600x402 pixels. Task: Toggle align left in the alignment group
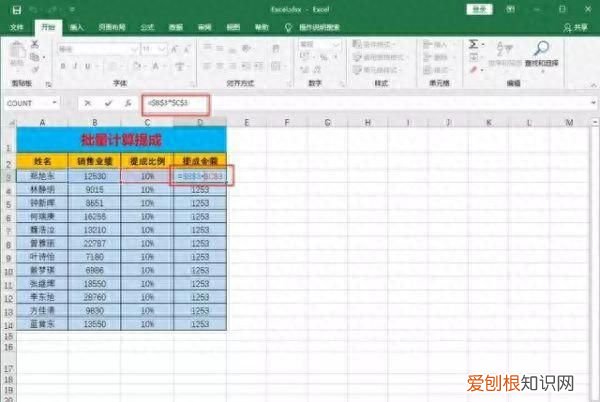[207, 66]
